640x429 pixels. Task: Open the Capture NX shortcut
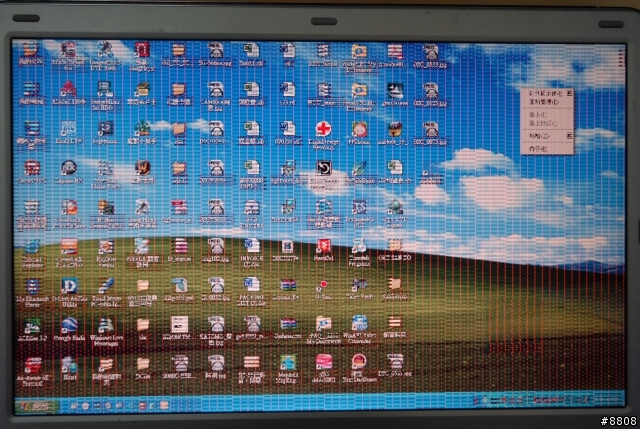(x=69, y=168)
